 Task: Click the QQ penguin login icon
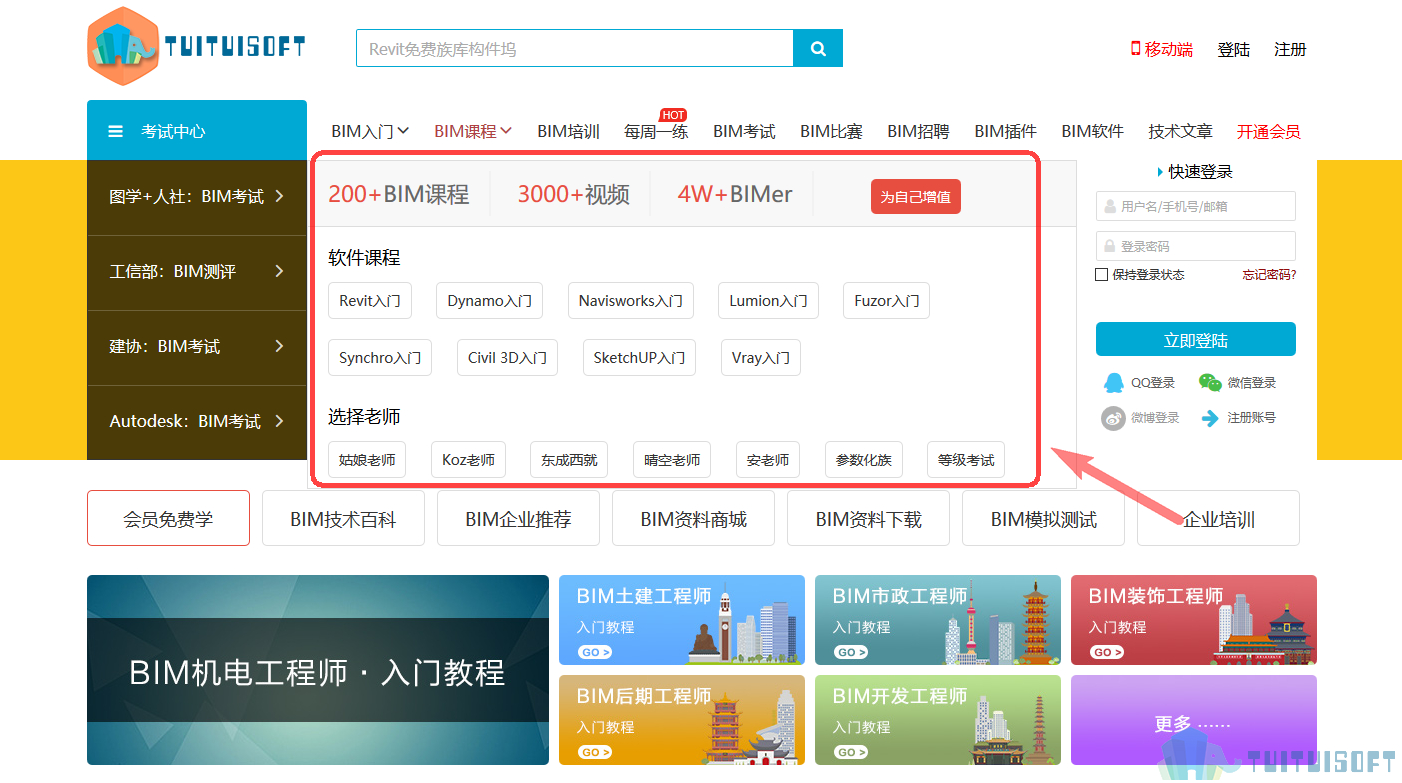[x=1114, y=383]
